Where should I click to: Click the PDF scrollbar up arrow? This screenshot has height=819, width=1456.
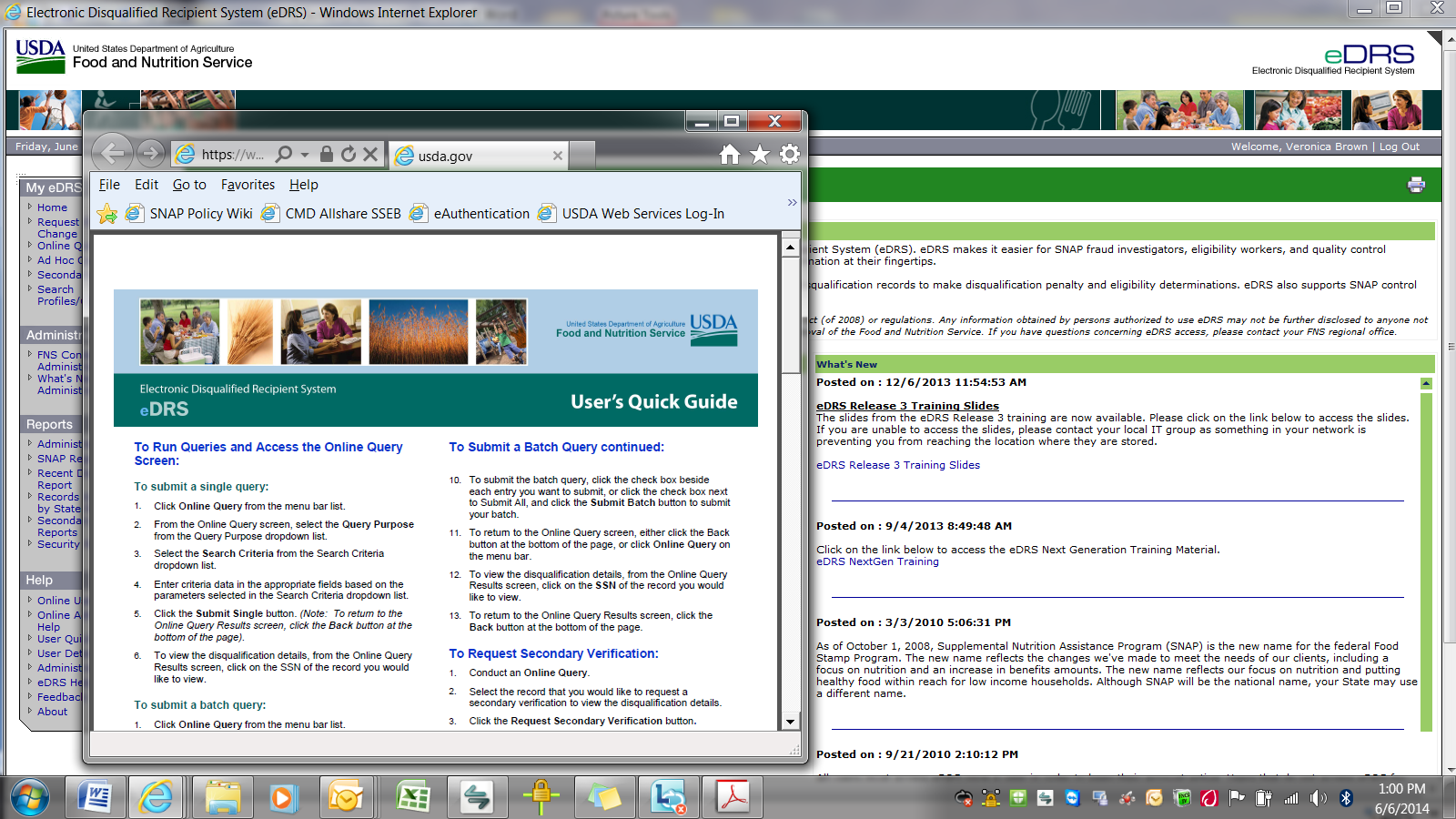point(790,248)
